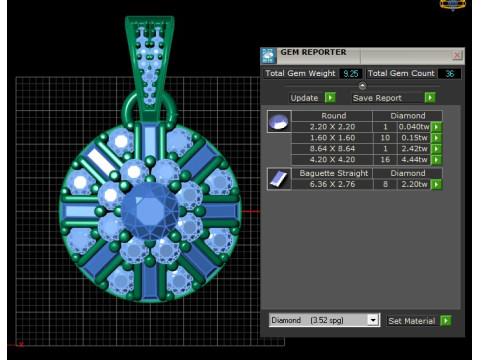The width and height of the screenshot is (480, 360).
Task: Click the 4.44tw weight cell
Action: click(x=414, y=160)
